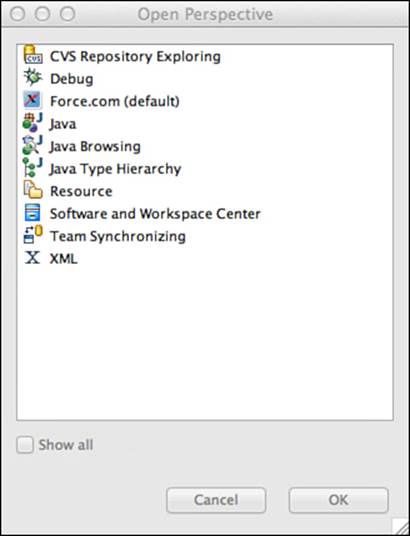This screenshot has height=536, width=410.
Task: Pick the Software and Workspace Center icon
Action: click(x=32, y=213)
